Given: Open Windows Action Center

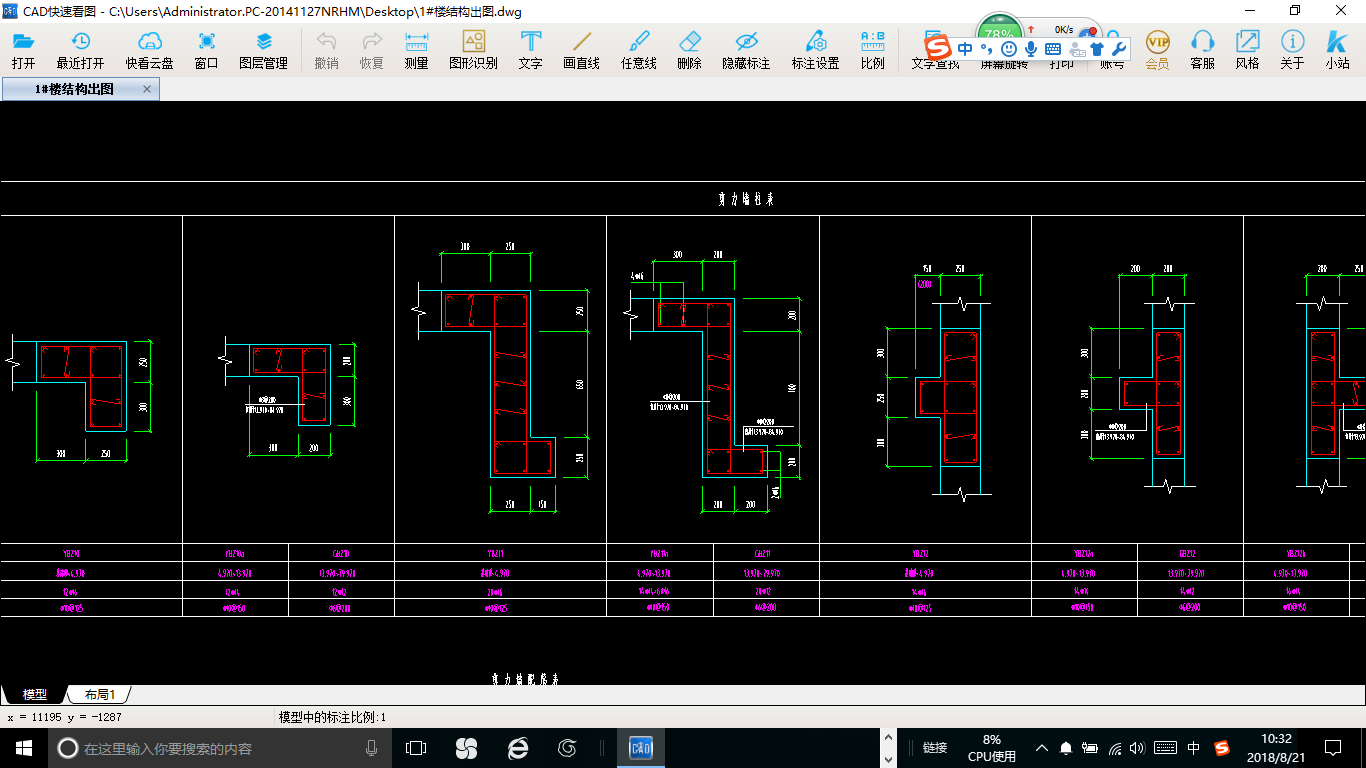Looking at the screenshot, I should point(1333,748).
